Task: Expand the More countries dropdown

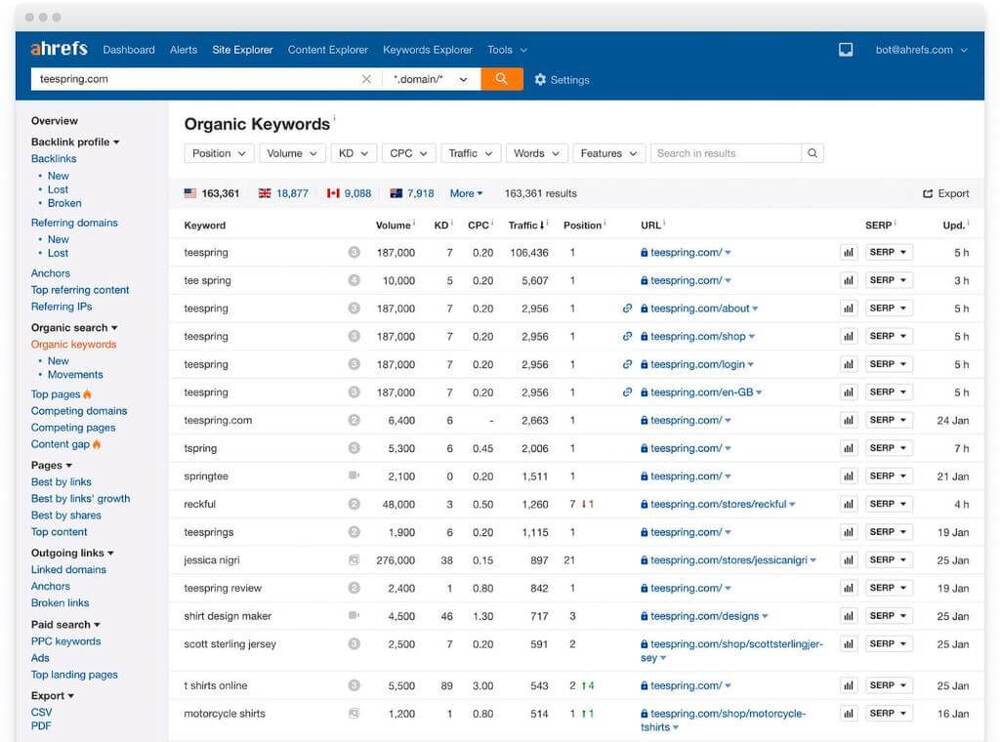Action: pos(466,193)
